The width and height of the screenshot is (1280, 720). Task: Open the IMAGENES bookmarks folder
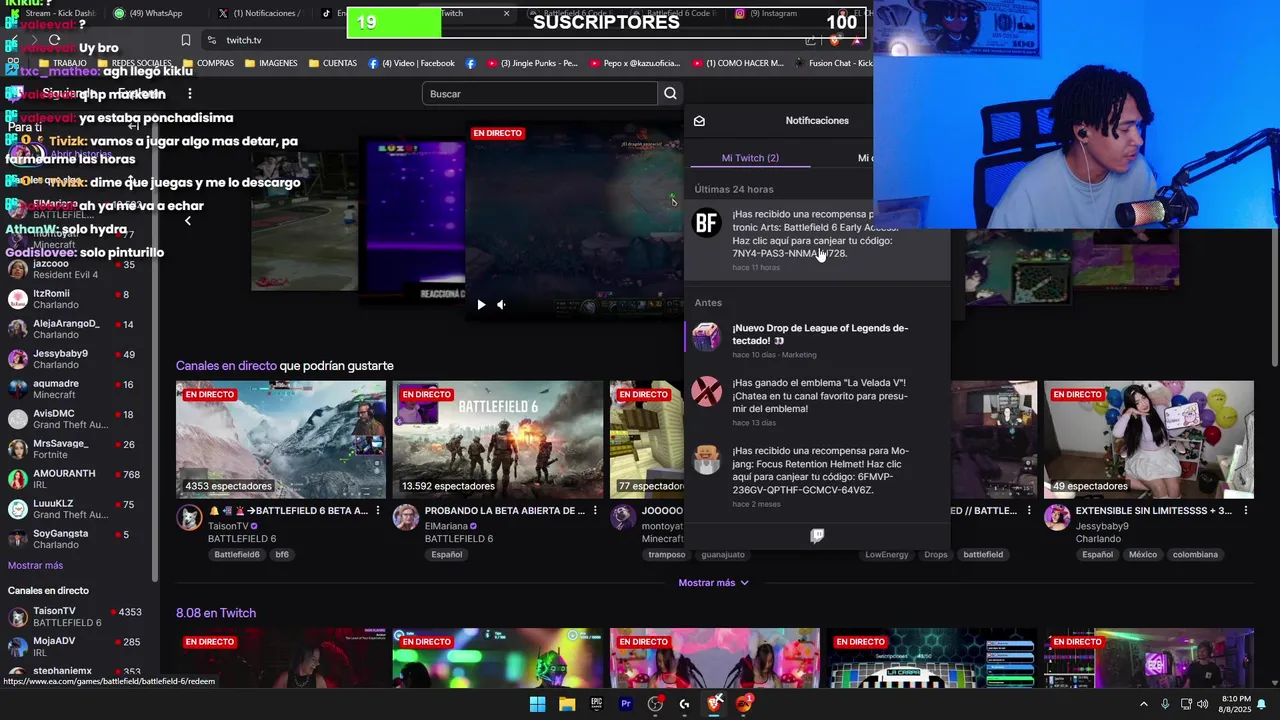pos(270,63)
